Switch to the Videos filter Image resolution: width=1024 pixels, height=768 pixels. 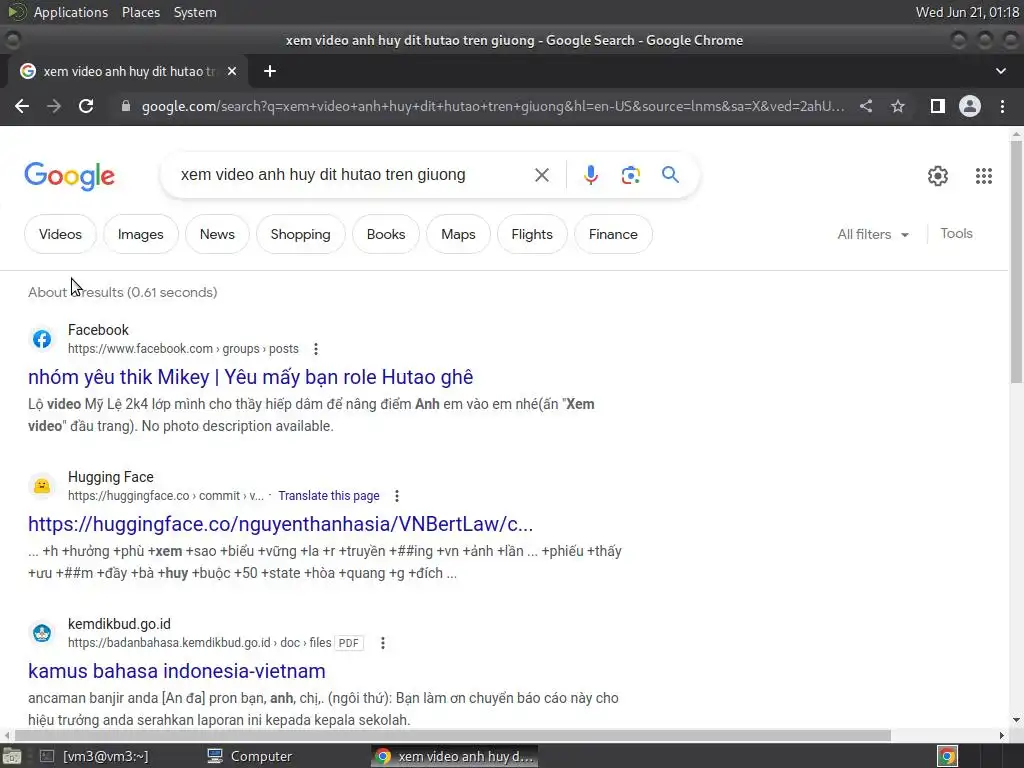60,234
